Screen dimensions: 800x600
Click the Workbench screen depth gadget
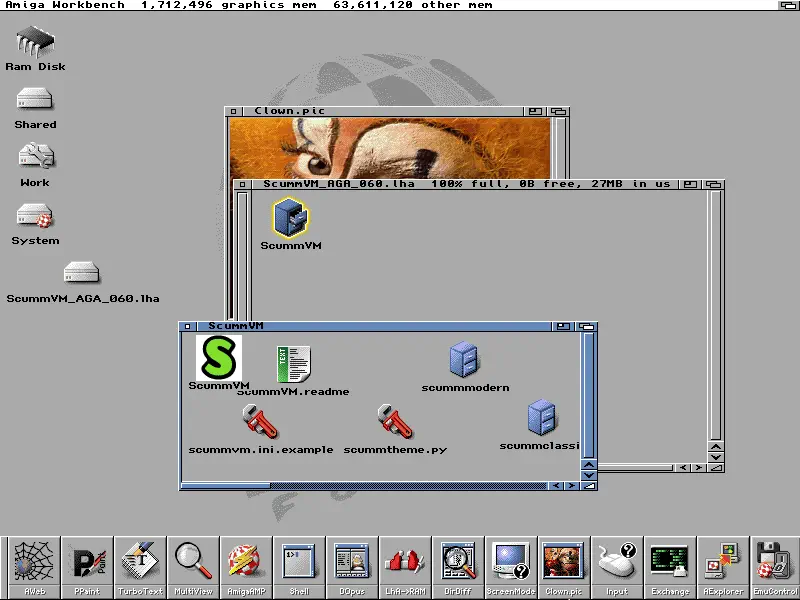pos(789,5)
